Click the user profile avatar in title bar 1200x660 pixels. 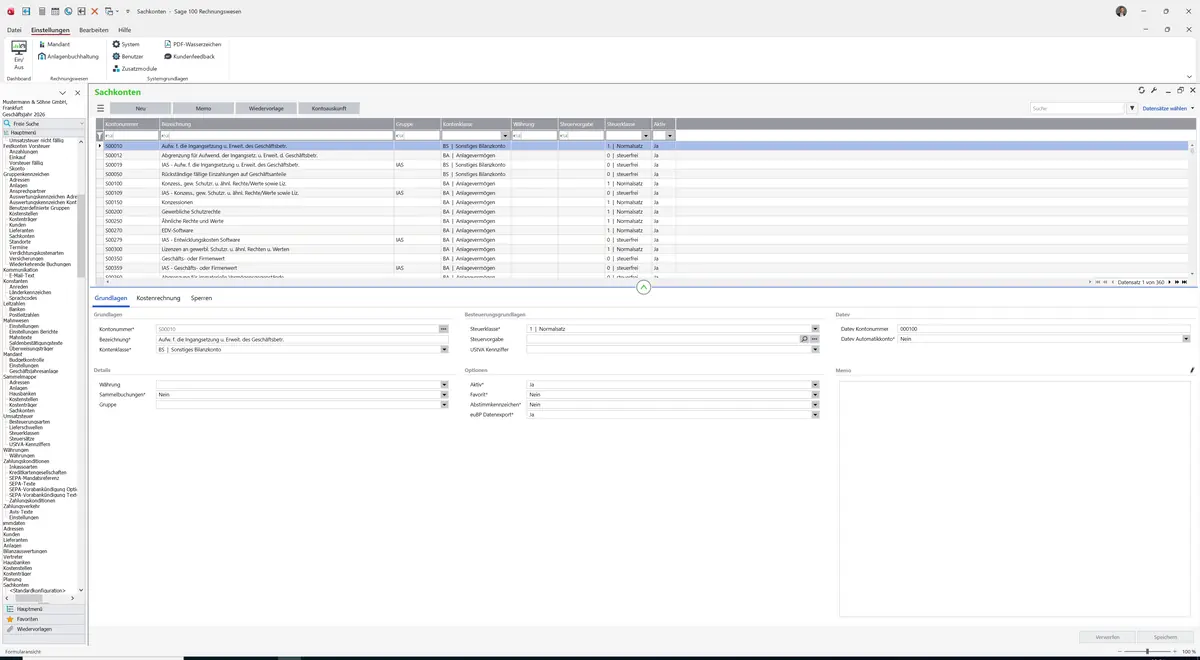pos(1121,11)
